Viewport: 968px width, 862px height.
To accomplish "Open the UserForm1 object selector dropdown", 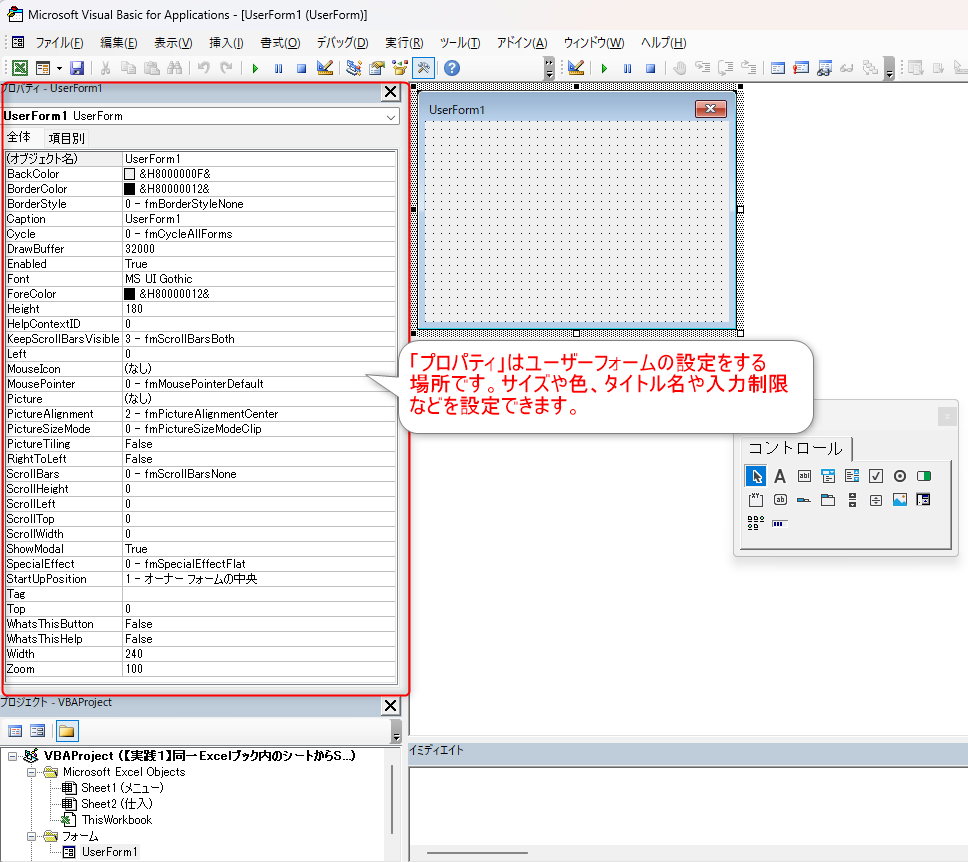I will (x=391, y=117).
